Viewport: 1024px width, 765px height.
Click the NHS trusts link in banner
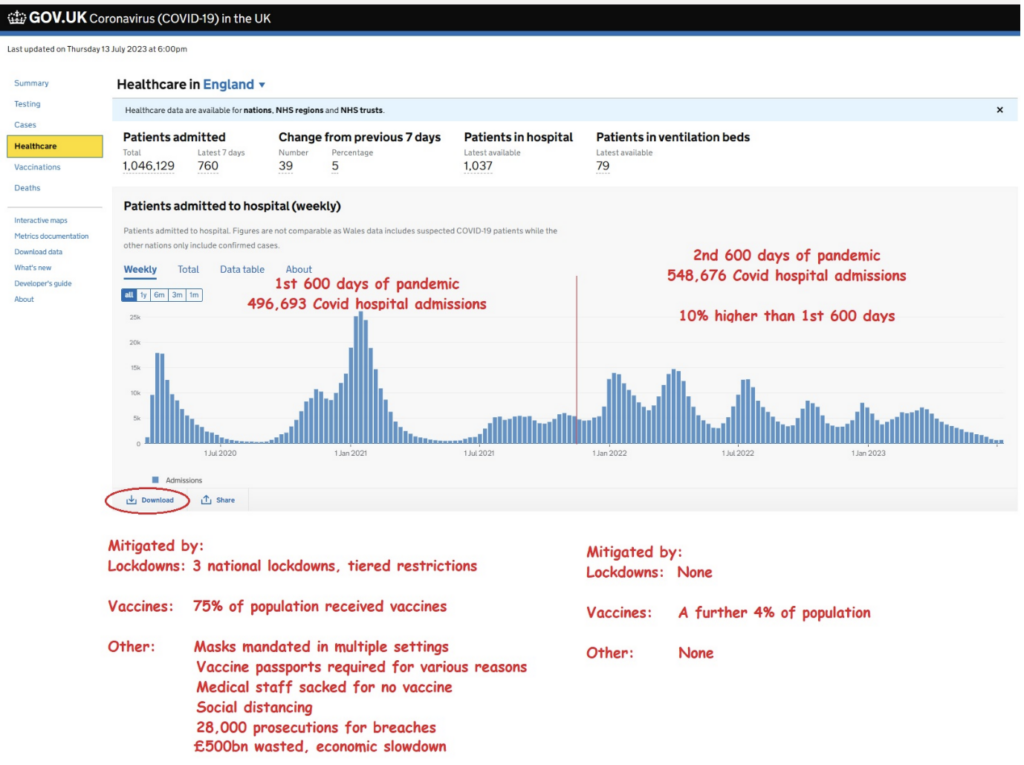pos(362,110)
